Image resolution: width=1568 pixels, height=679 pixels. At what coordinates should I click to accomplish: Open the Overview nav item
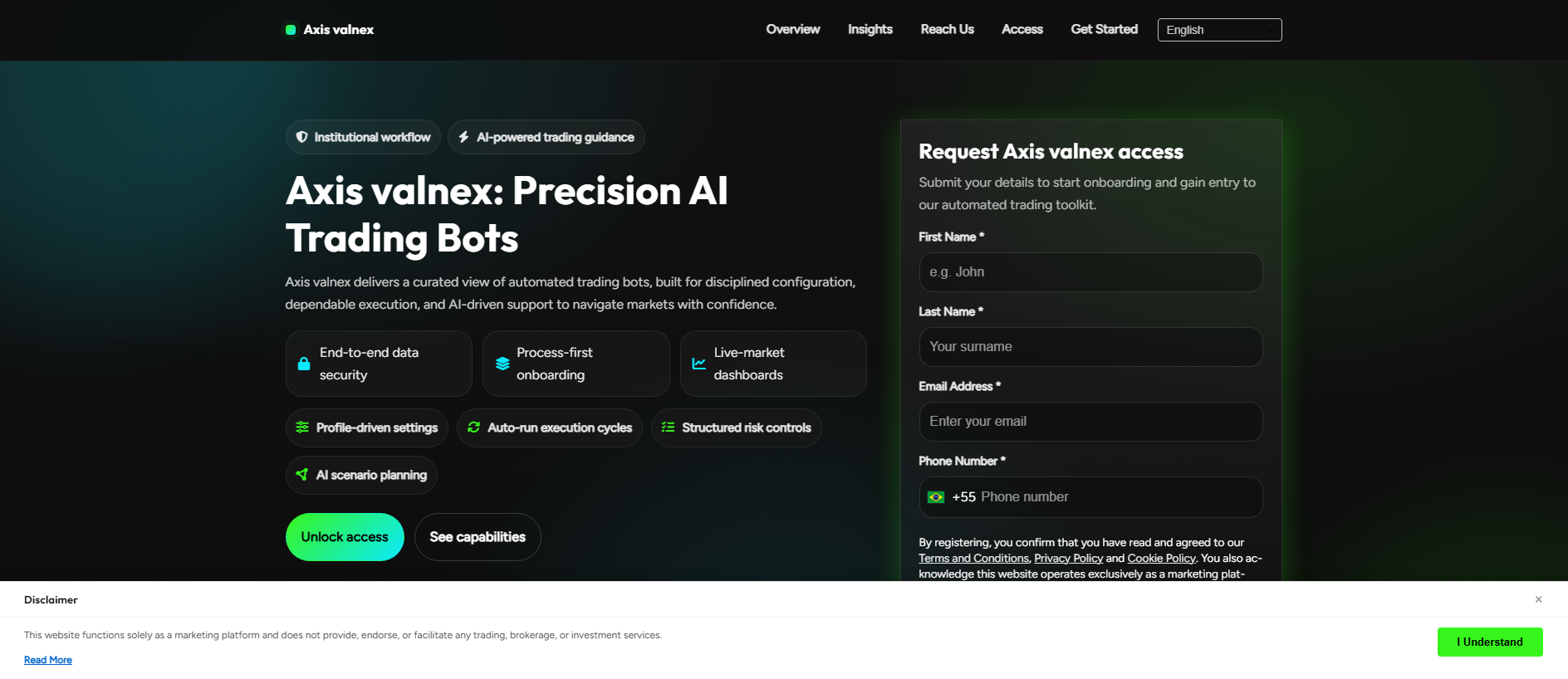793,29
